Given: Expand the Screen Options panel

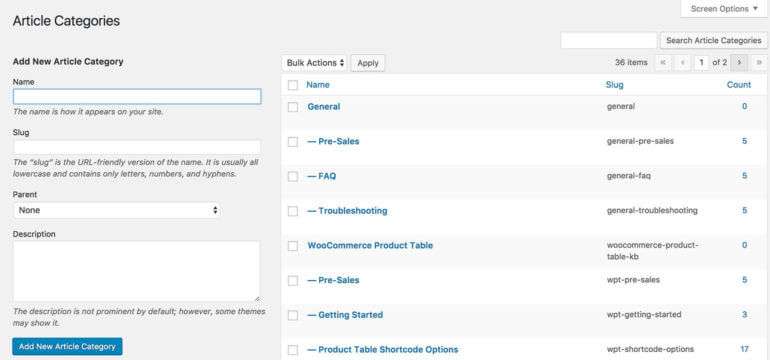Looking at the screenshot, I should click(724, 9).
